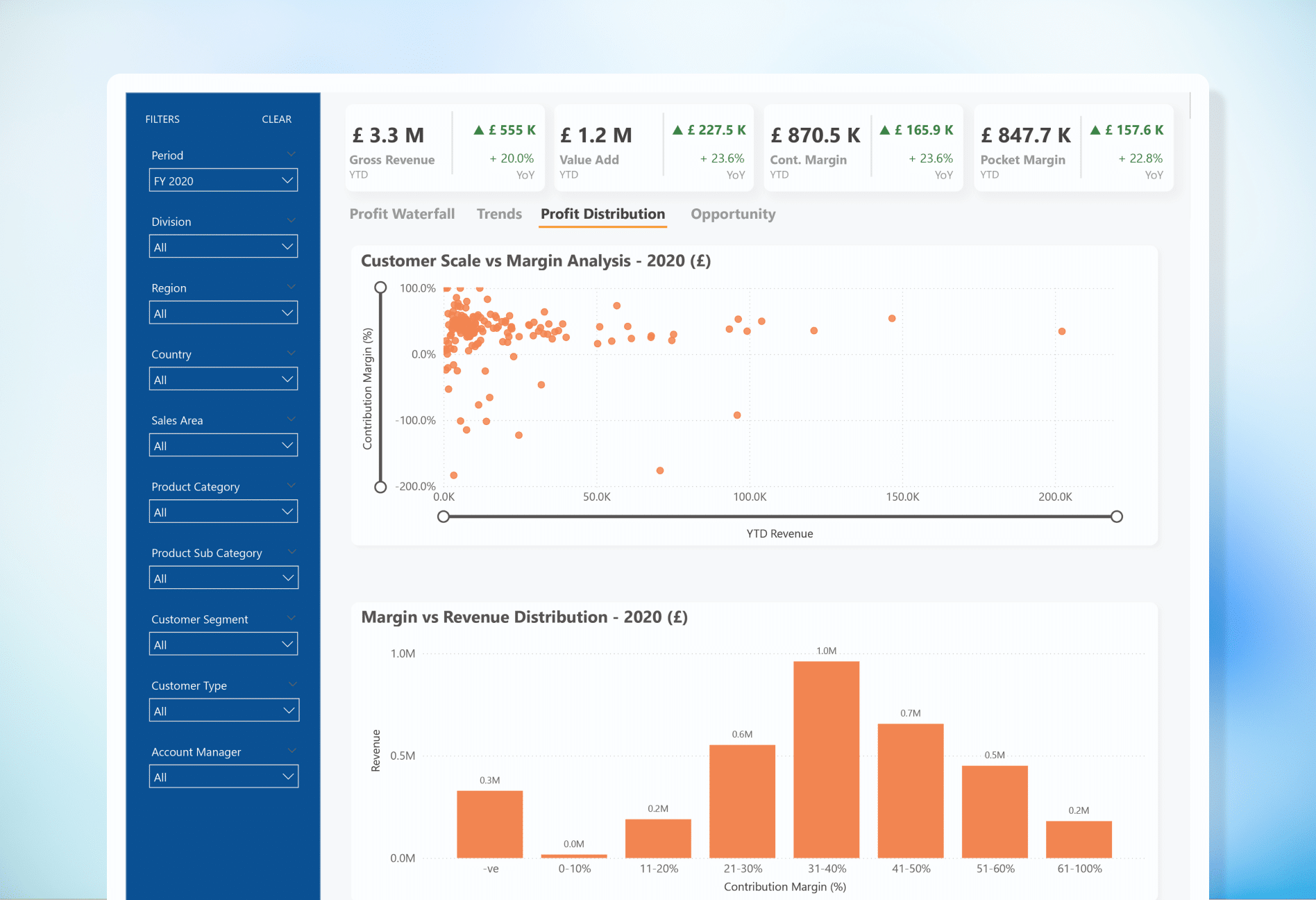Collapse the Customer Type header chevron
Screen dimensions: 1316x900
click(x=292, y=685)
